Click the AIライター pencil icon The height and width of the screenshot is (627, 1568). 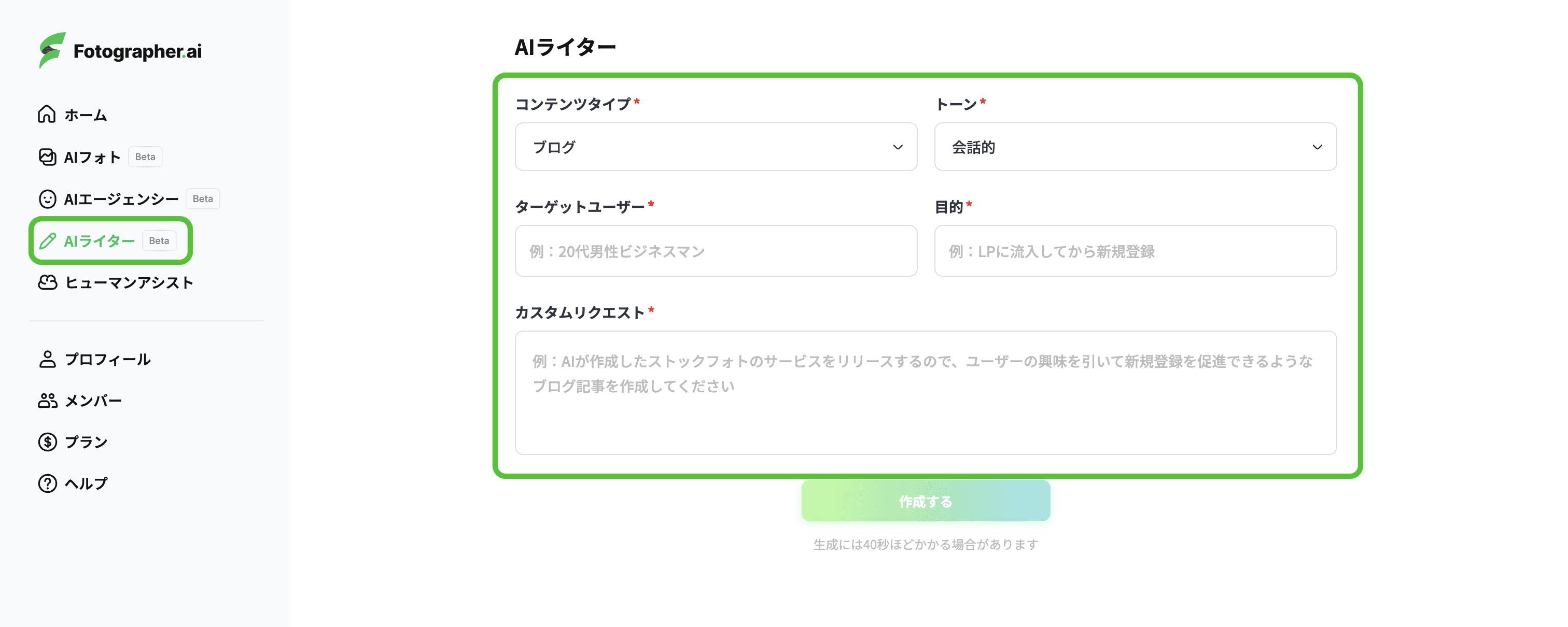pyautogui.click(x=48, y=241)
